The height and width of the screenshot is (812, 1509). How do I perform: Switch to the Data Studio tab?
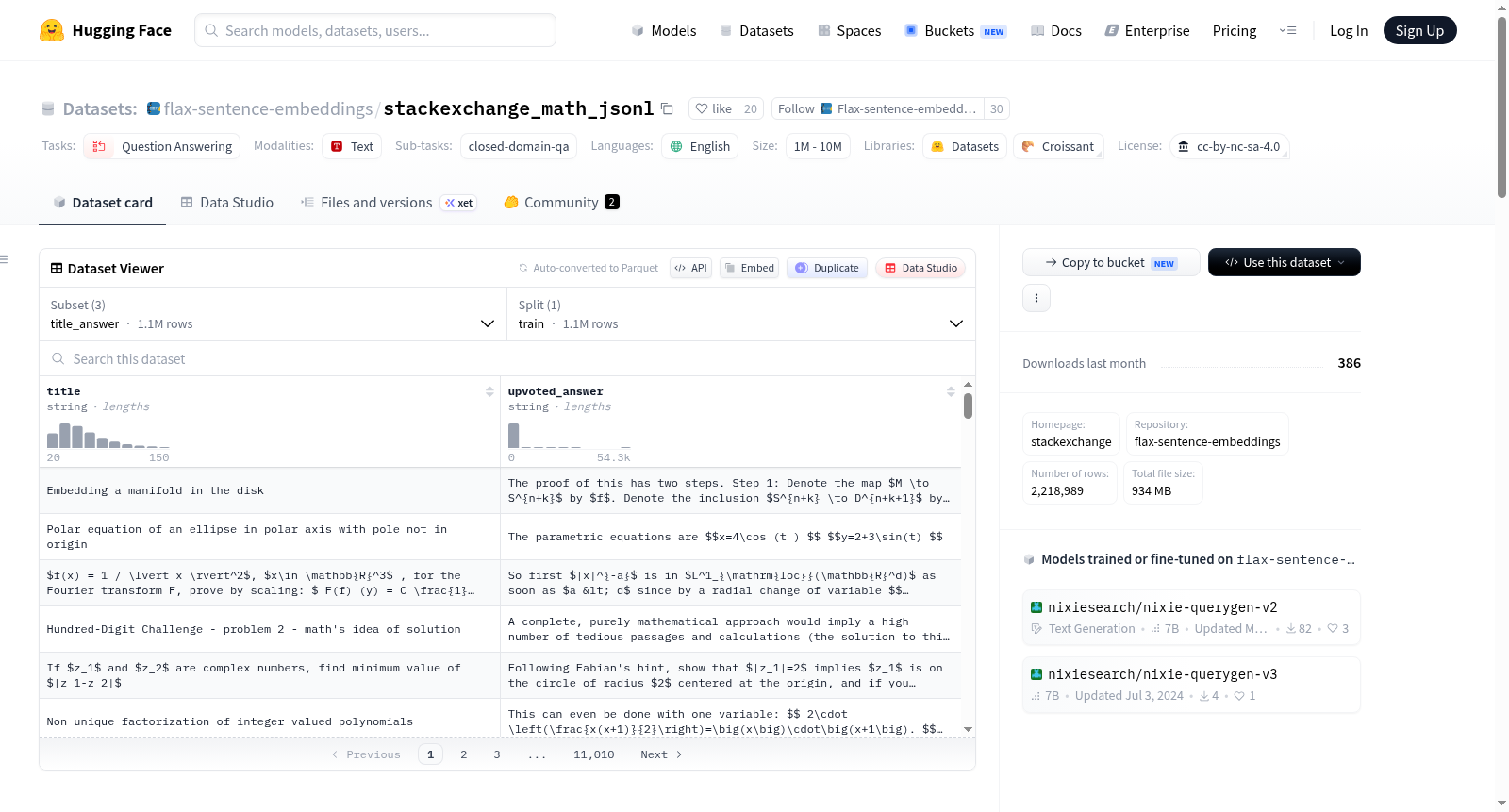point(226,203)
